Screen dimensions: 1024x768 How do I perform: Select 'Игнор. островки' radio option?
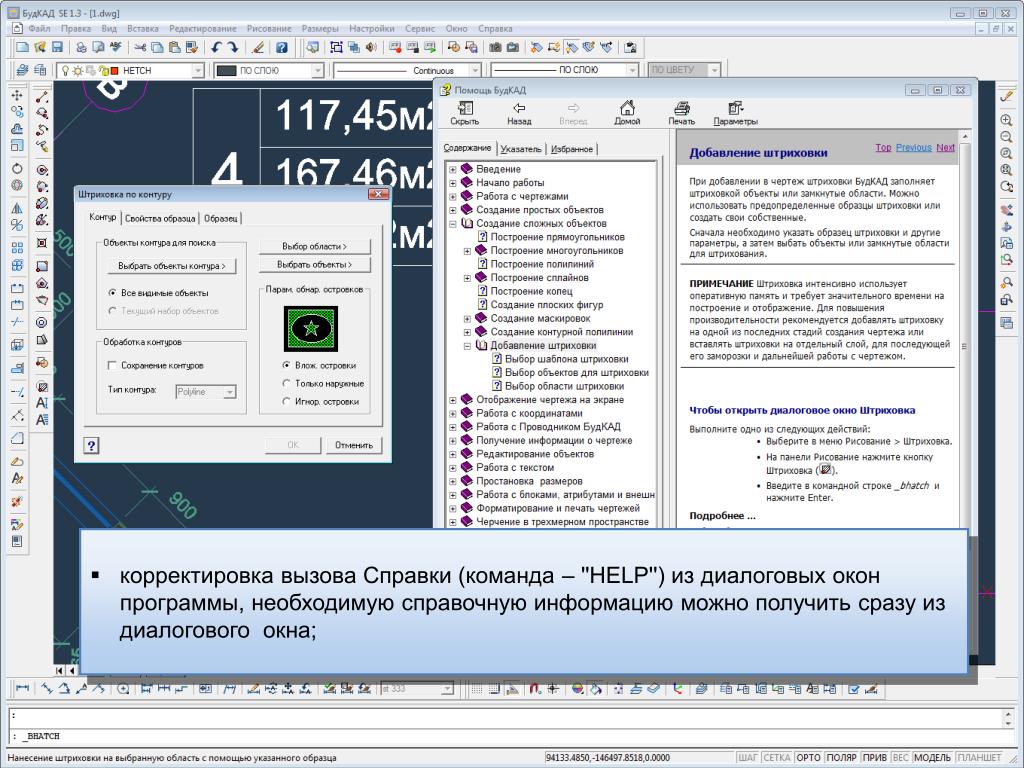coord(286,402)
